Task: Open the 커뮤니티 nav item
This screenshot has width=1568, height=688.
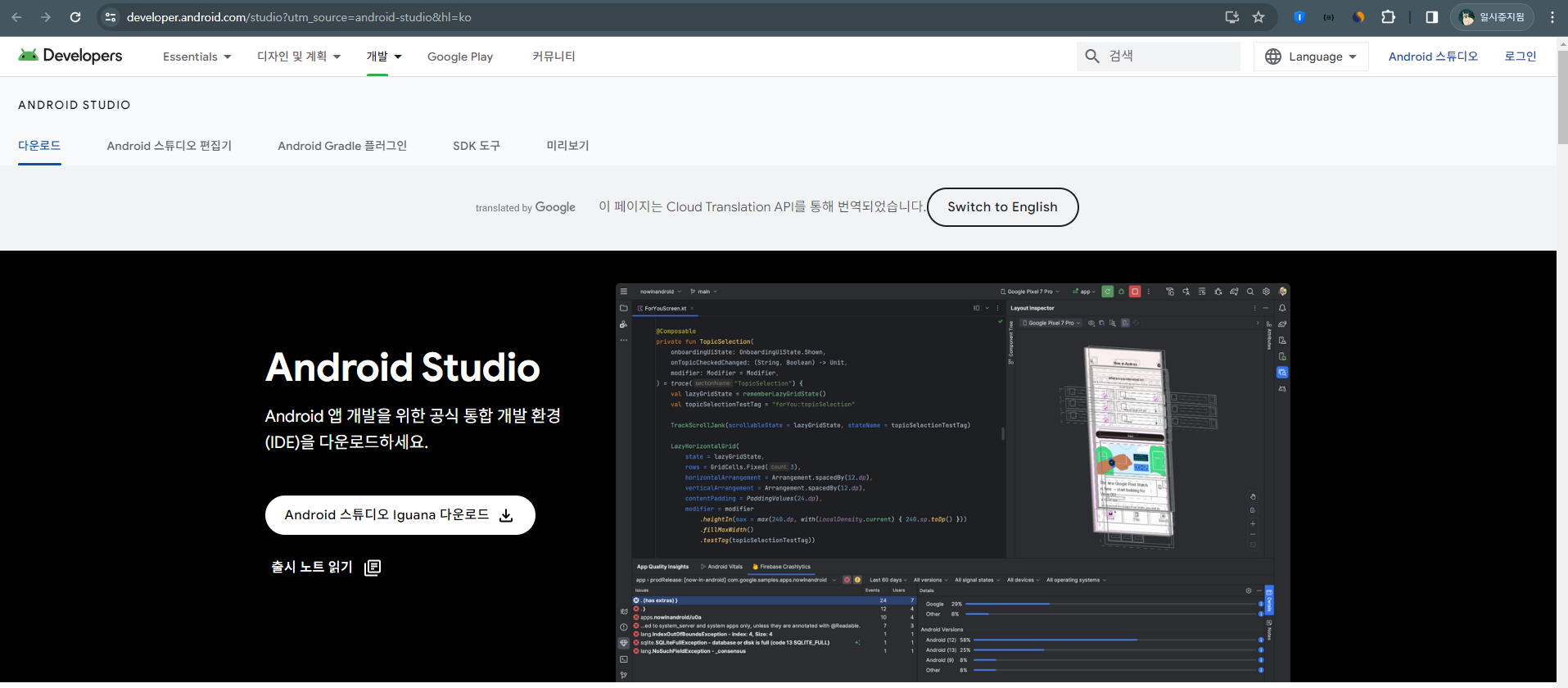Action: (554, 57)
